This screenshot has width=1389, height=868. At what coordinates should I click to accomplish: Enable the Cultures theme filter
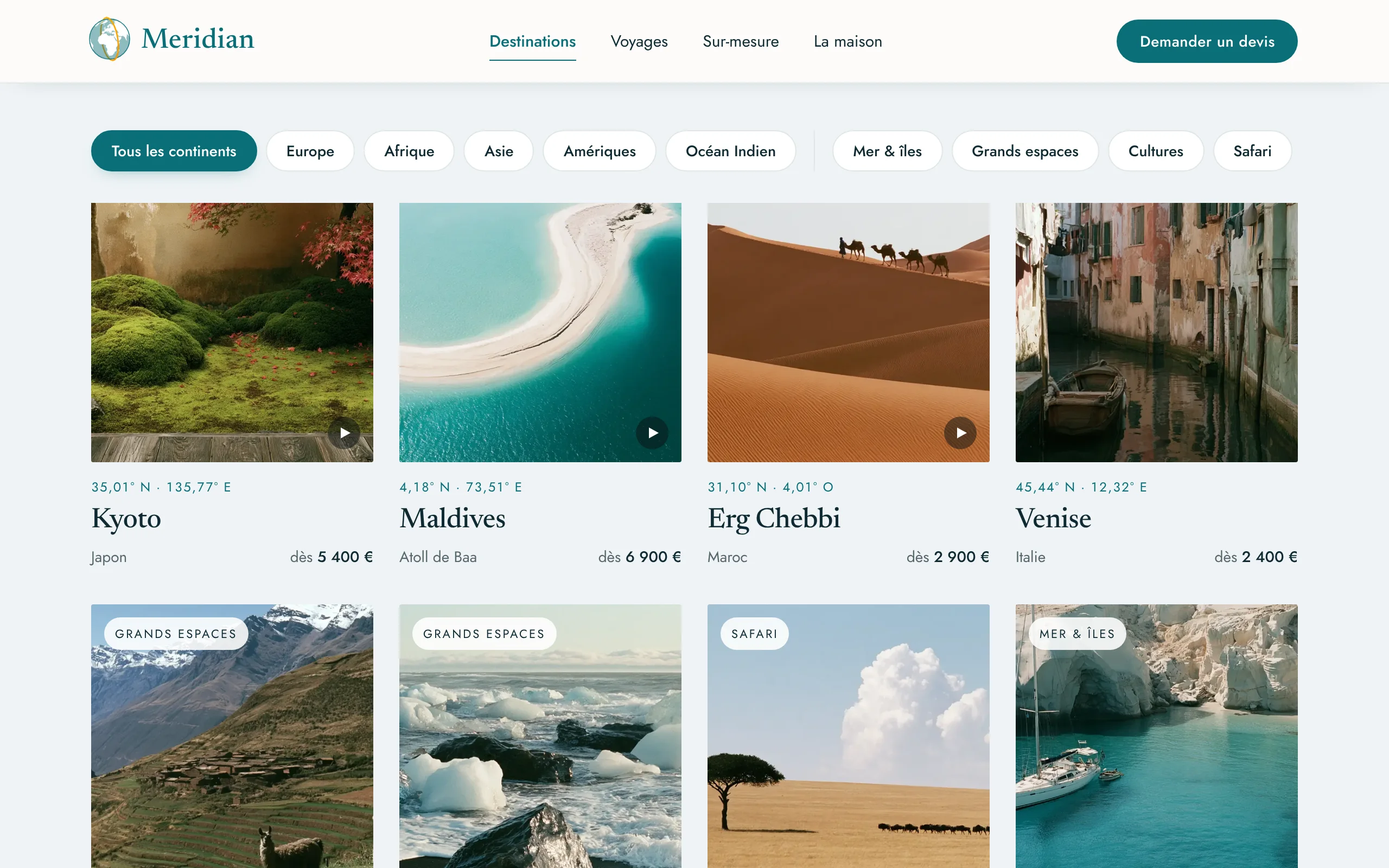pyautogui.click(x=1155, y=151)
